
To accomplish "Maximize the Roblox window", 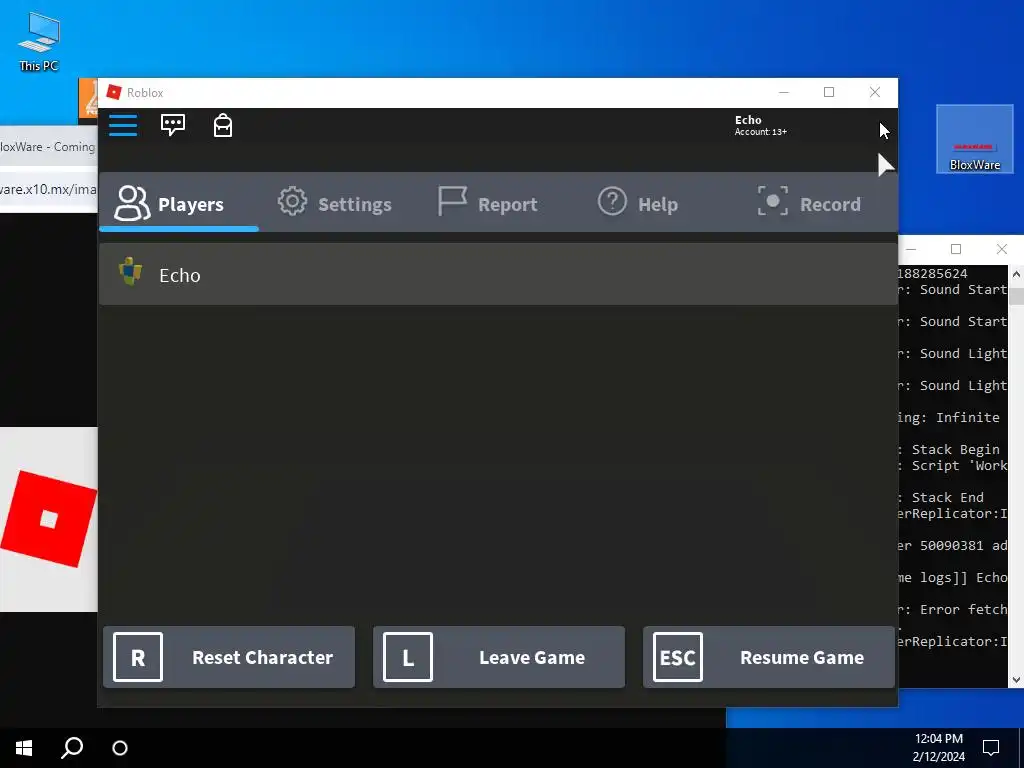I will (829, 92).
